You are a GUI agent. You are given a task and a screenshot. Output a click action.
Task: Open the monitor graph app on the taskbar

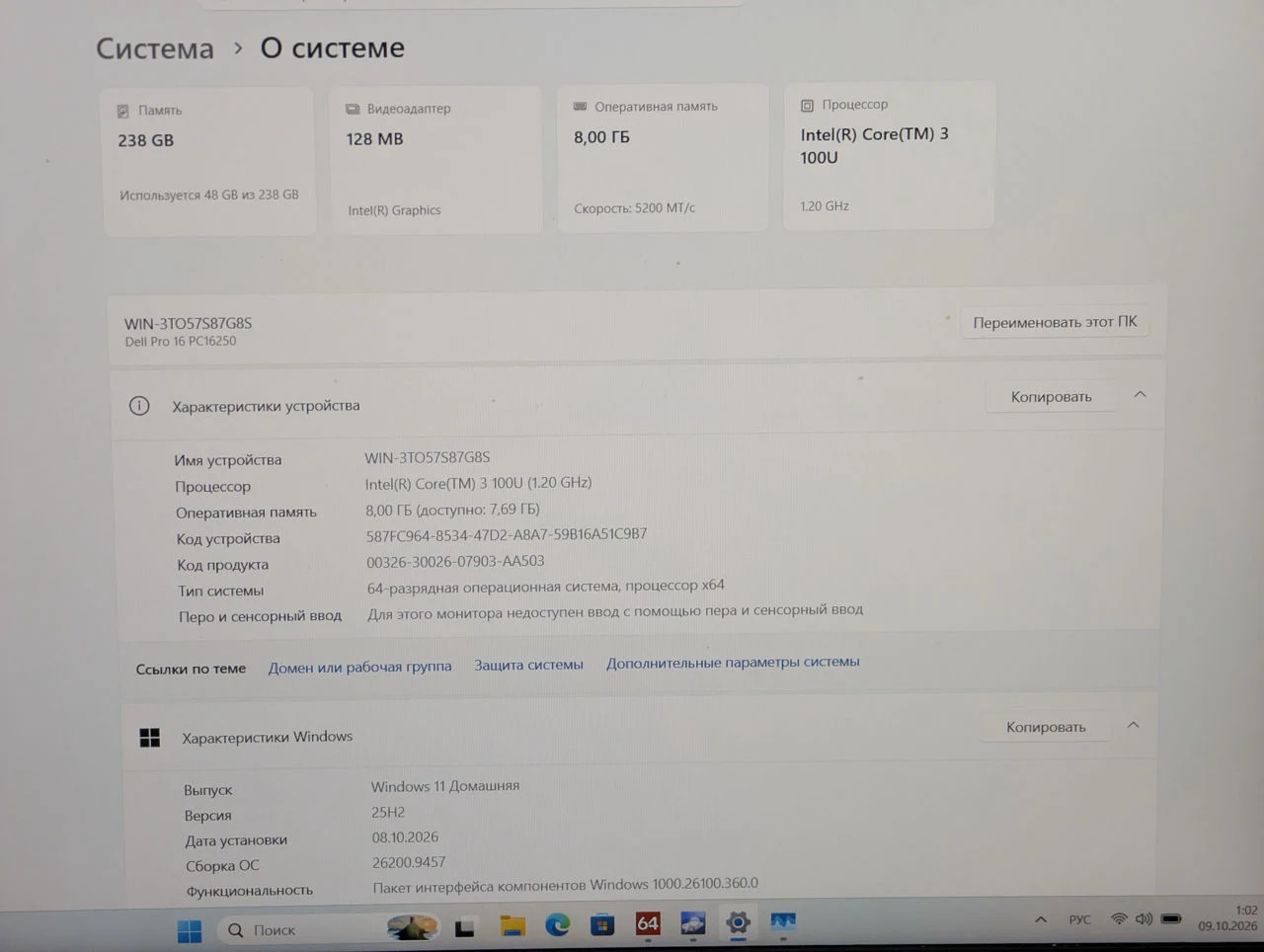click(x=783, y=922)
